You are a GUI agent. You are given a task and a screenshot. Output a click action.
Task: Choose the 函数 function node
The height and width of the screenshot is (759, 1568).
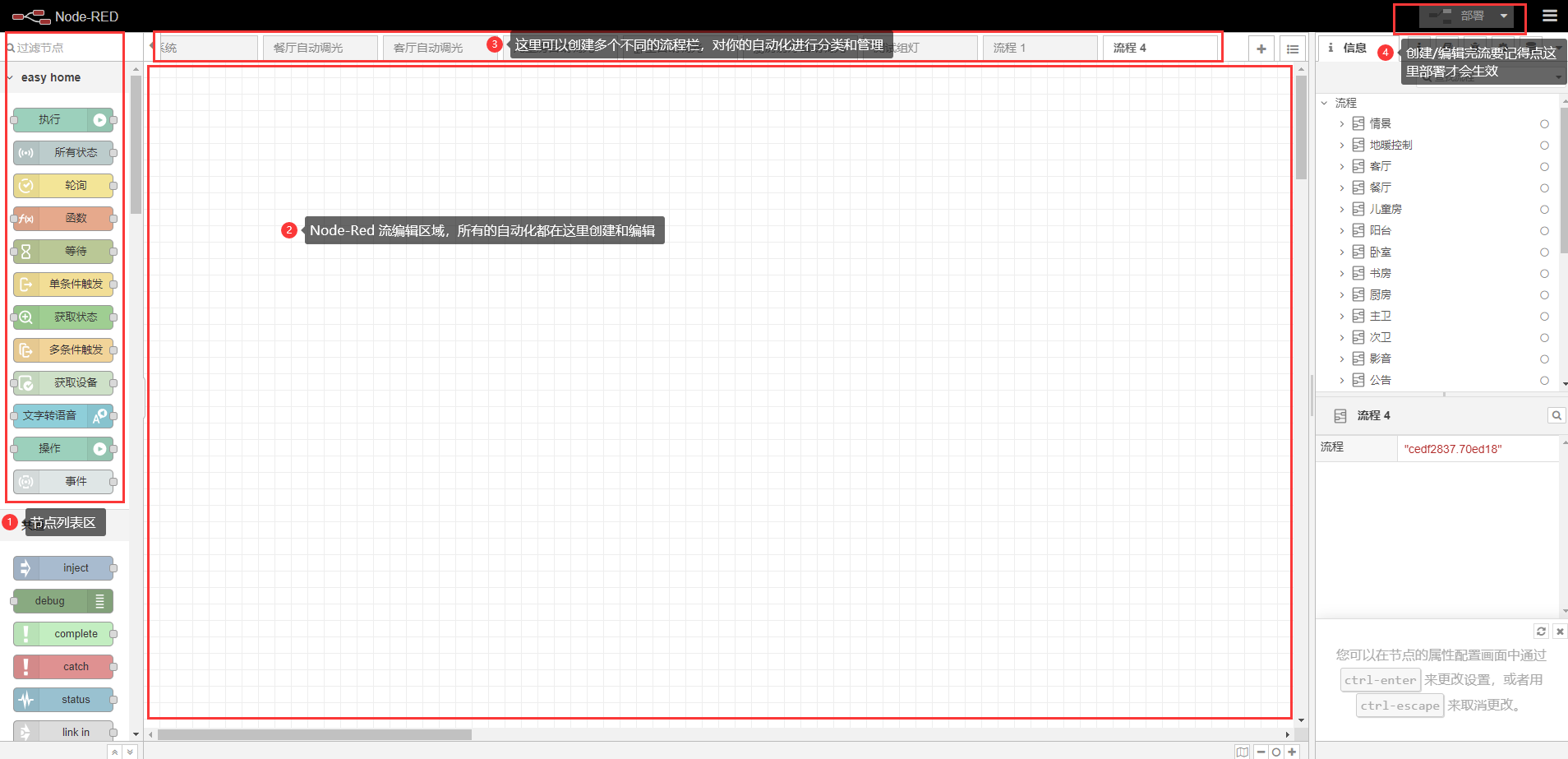pyautogui.click(x=63, y=219)
